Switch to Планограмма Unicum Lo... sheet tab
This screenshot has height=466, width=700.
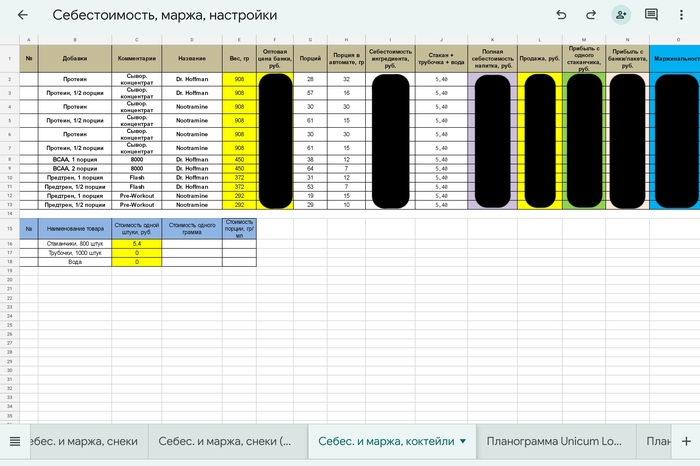point(553,441)
